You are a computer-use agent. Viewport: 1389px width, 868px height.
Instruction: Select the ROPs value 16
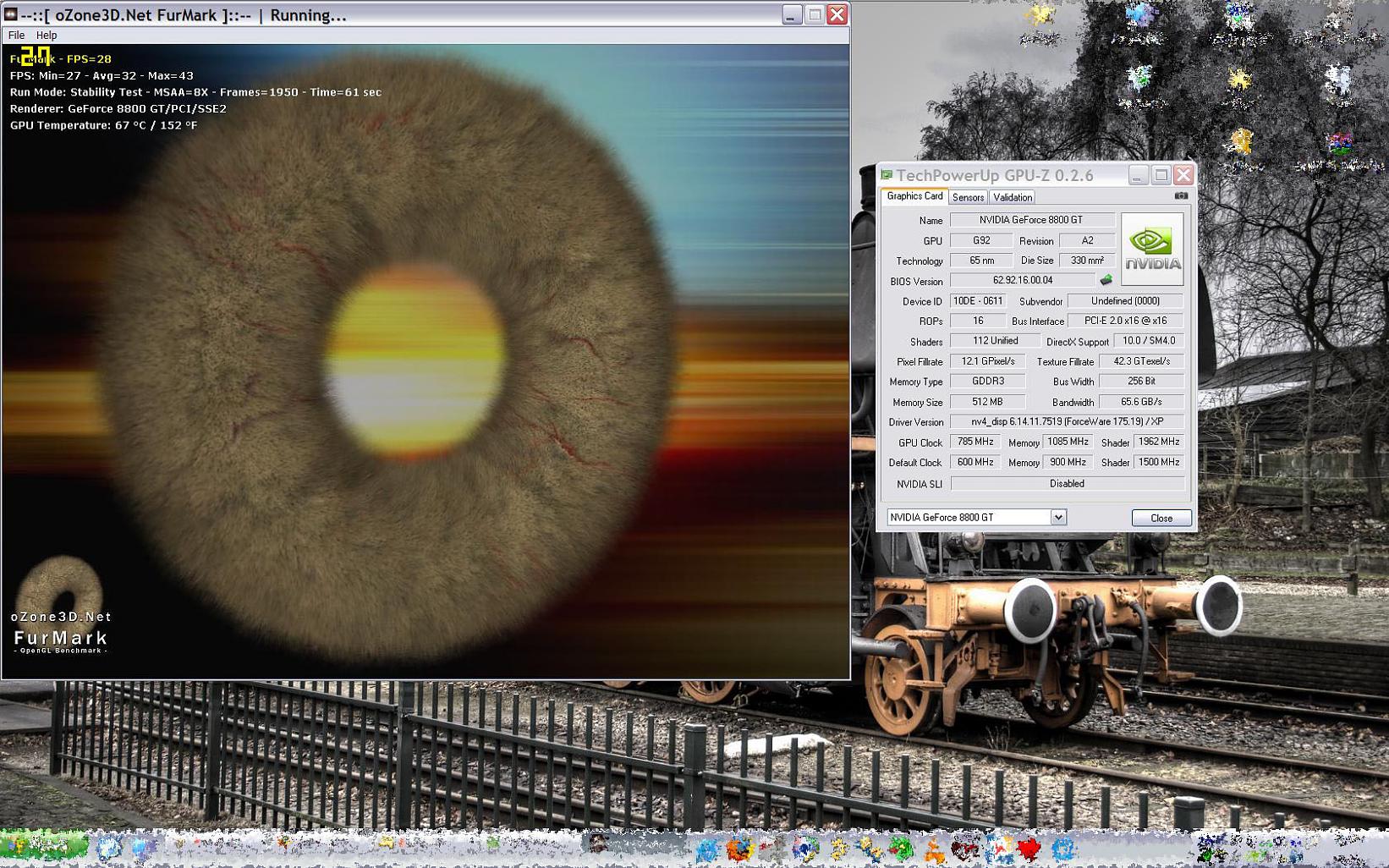click(x=978, y=321)
